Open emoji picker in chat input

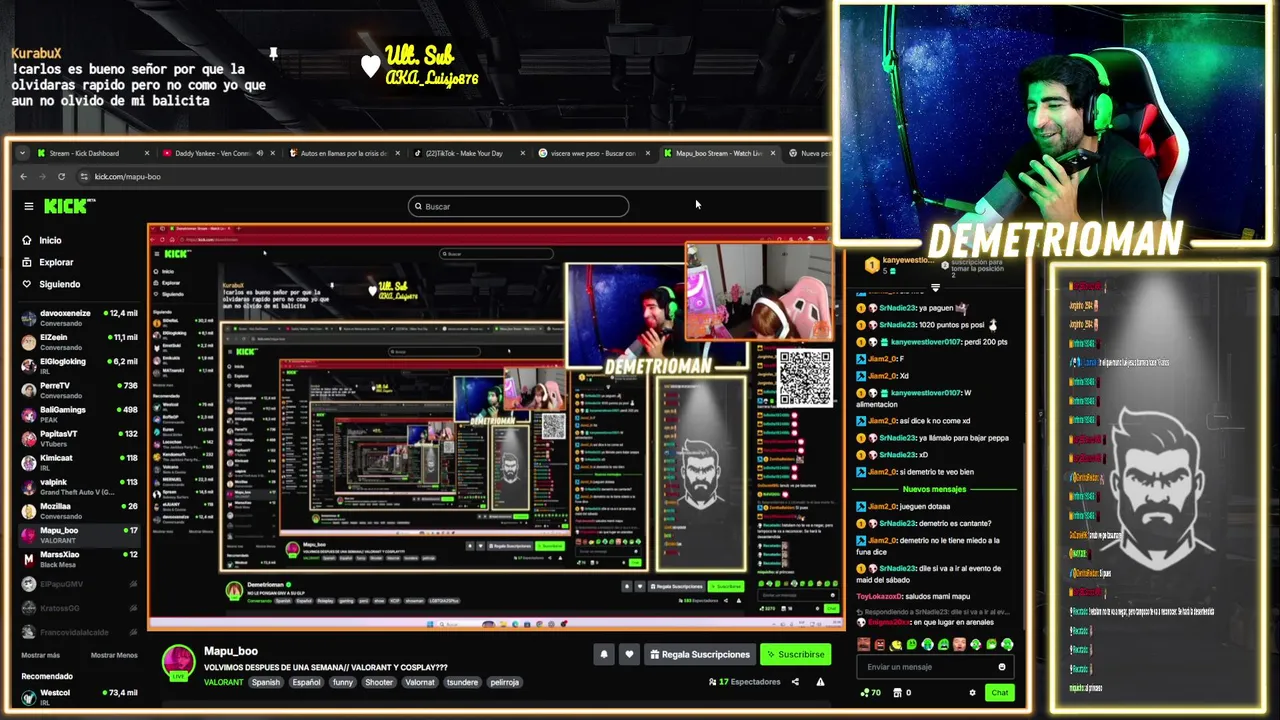pos(1002,667)
